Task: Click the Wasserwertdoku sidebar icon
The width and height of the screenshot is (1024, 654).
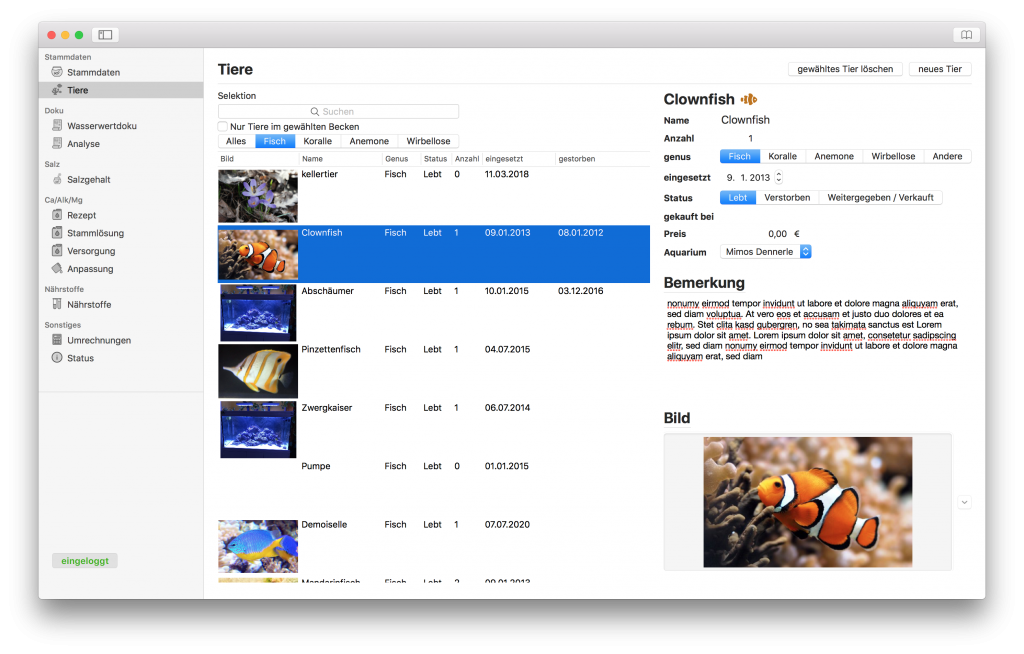Action: click(57, 125)
